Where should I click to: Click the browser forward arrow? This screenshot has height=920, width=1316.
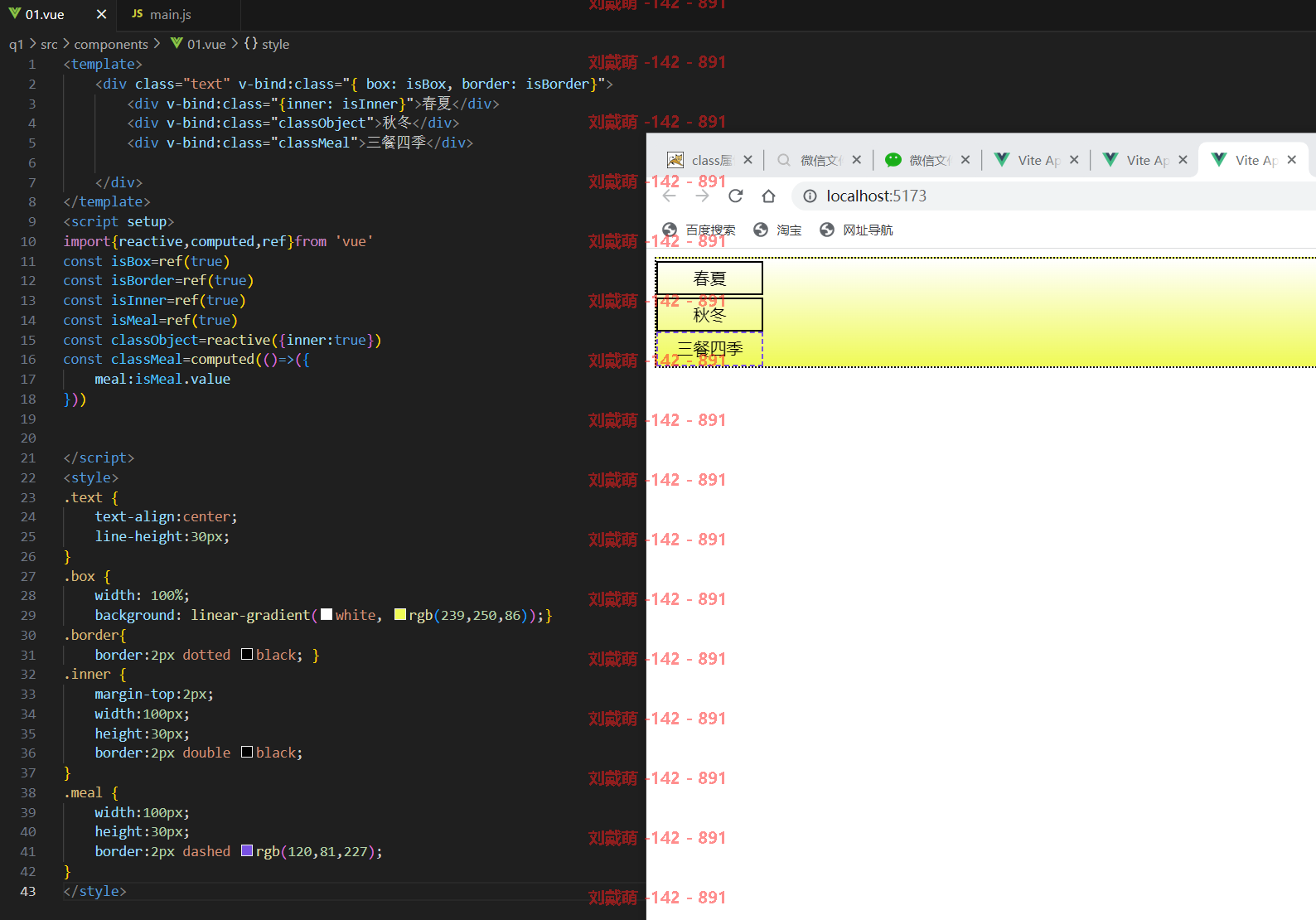[x=703, y=196]
